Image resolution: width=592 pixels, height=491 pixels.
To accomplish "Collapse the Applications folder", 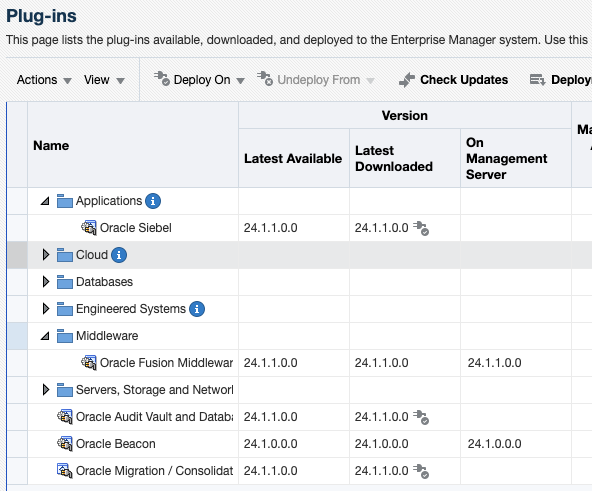I will coord(45,201).
